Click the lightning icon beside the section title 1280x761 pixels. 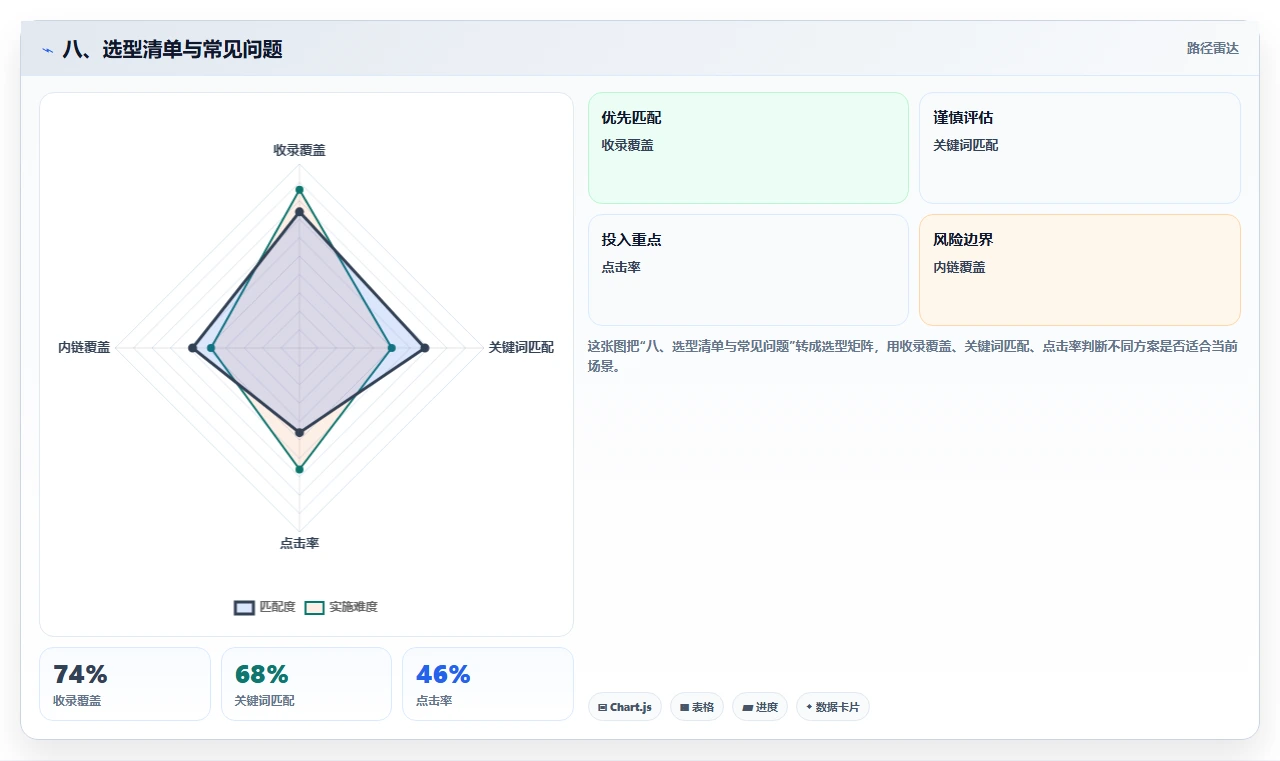coord(48,50)
